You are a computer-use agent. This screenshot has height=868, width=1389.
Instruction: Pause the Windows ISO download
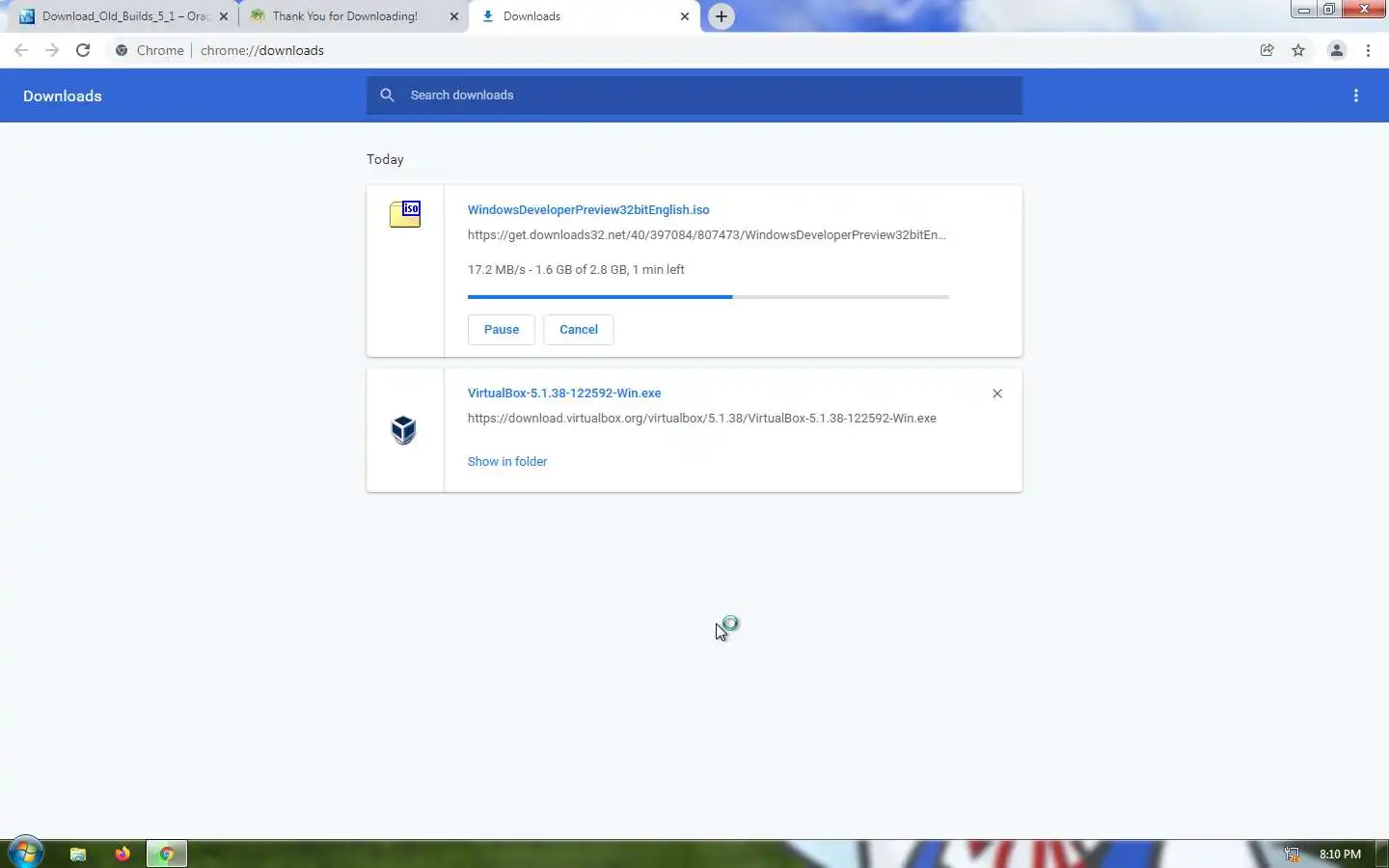[502, 330]
